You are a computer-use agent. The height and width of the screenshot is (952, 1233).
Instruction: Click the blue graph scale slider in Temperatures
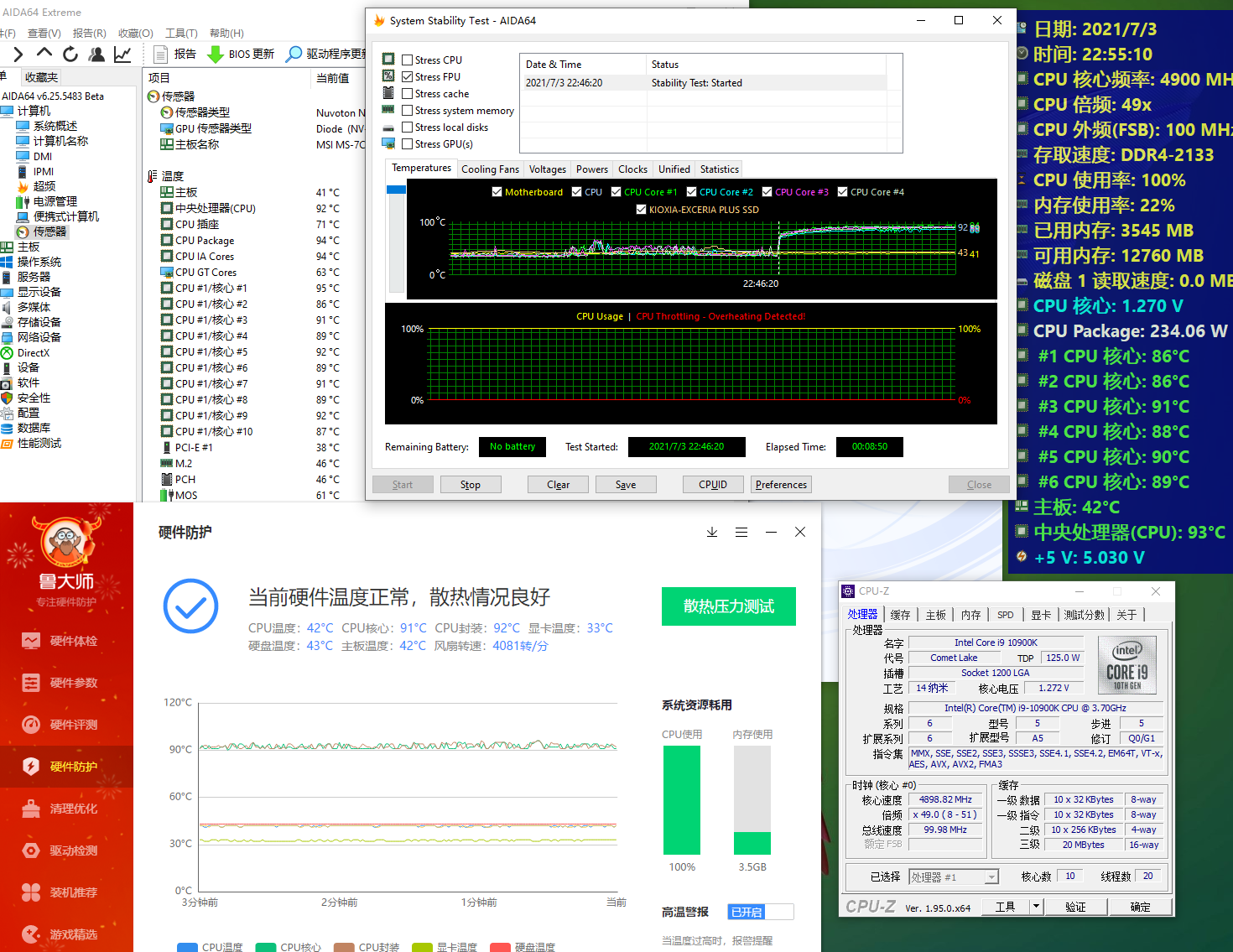(x=396, y=190)
